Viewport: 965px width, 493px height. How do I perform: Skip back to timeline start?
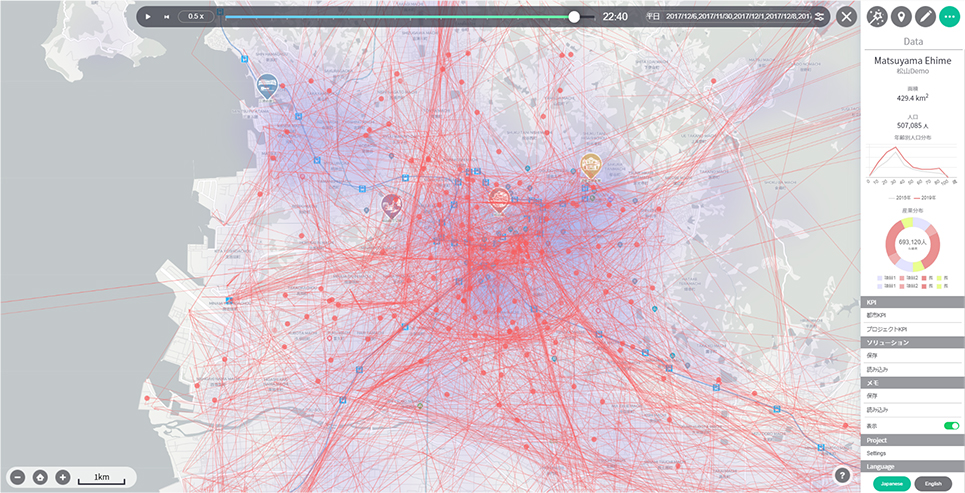[x=166, y=17]
